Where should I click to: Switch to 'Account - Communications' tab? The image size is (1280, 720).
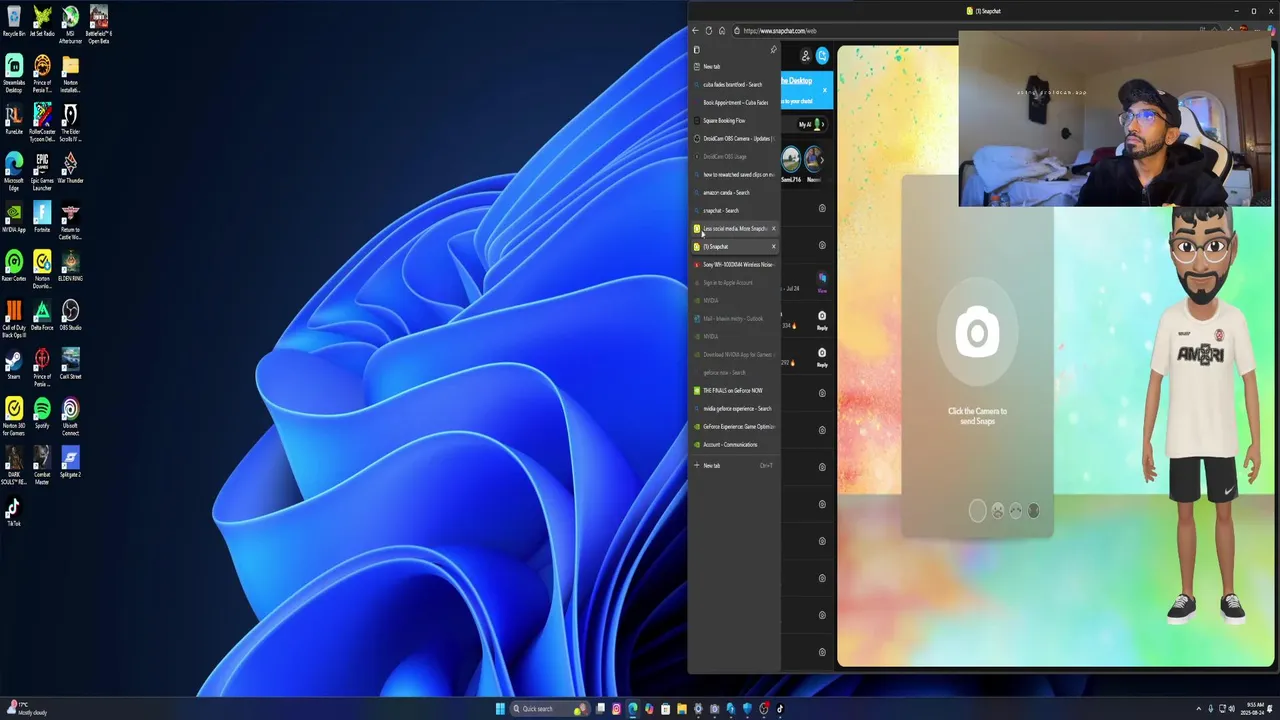tap(735, 444)
